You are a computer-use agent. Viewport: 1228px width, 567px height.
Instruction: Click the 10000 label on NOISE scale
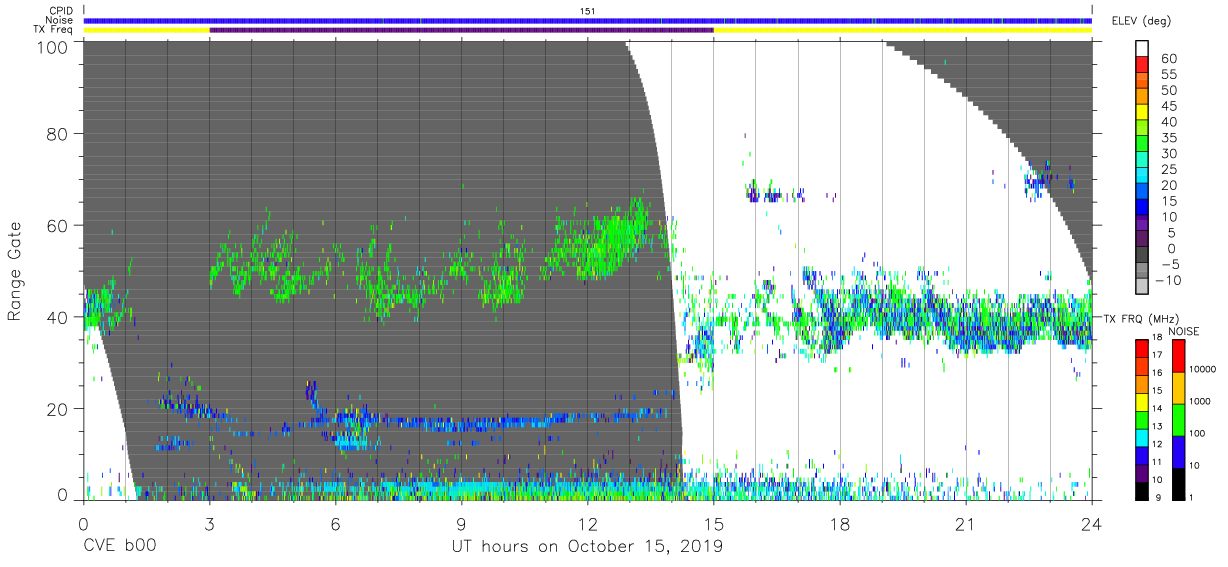click(x=1201, y=367)
